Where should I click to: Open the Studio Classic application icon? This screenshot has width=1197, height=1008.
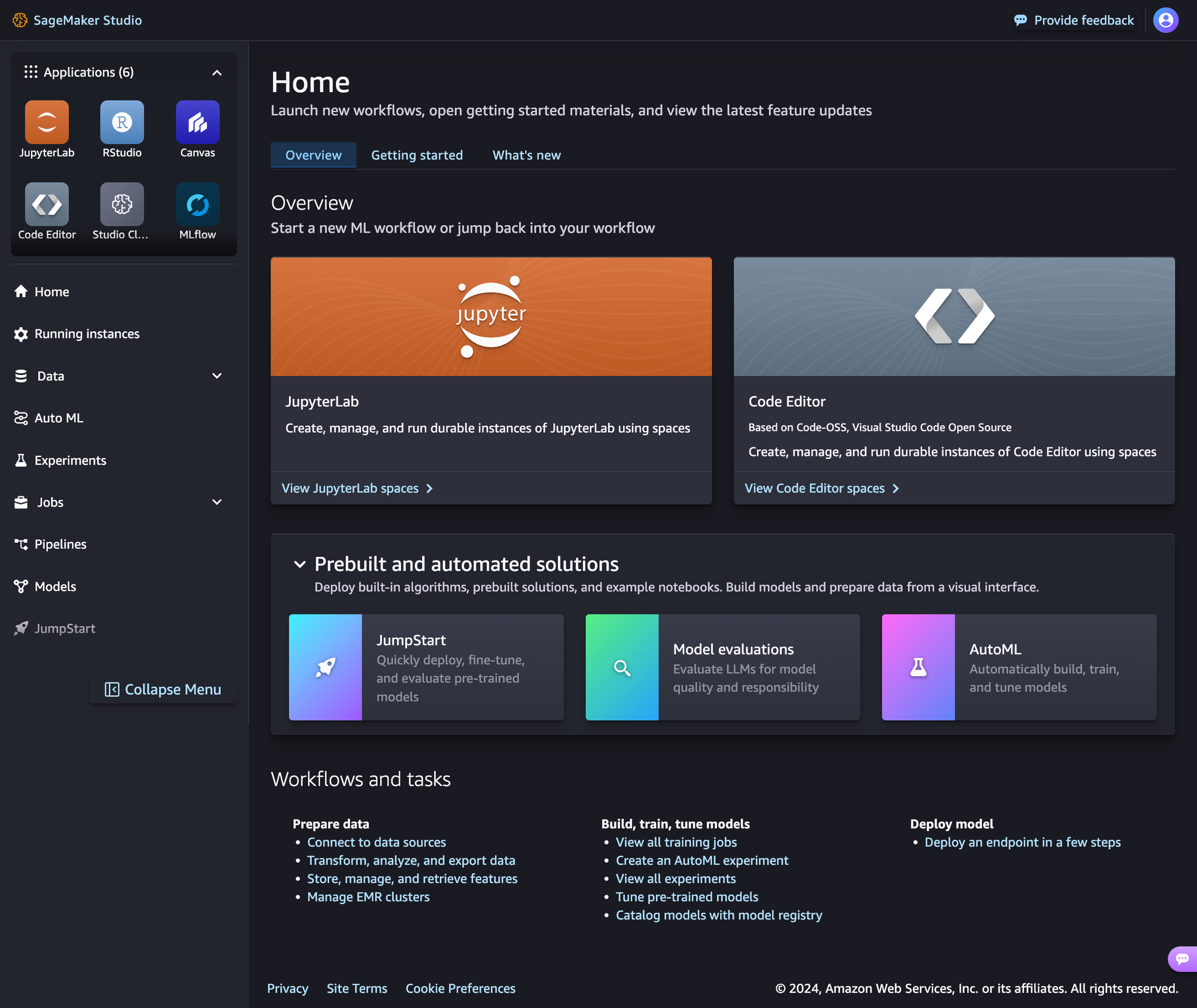coord(122,205)
